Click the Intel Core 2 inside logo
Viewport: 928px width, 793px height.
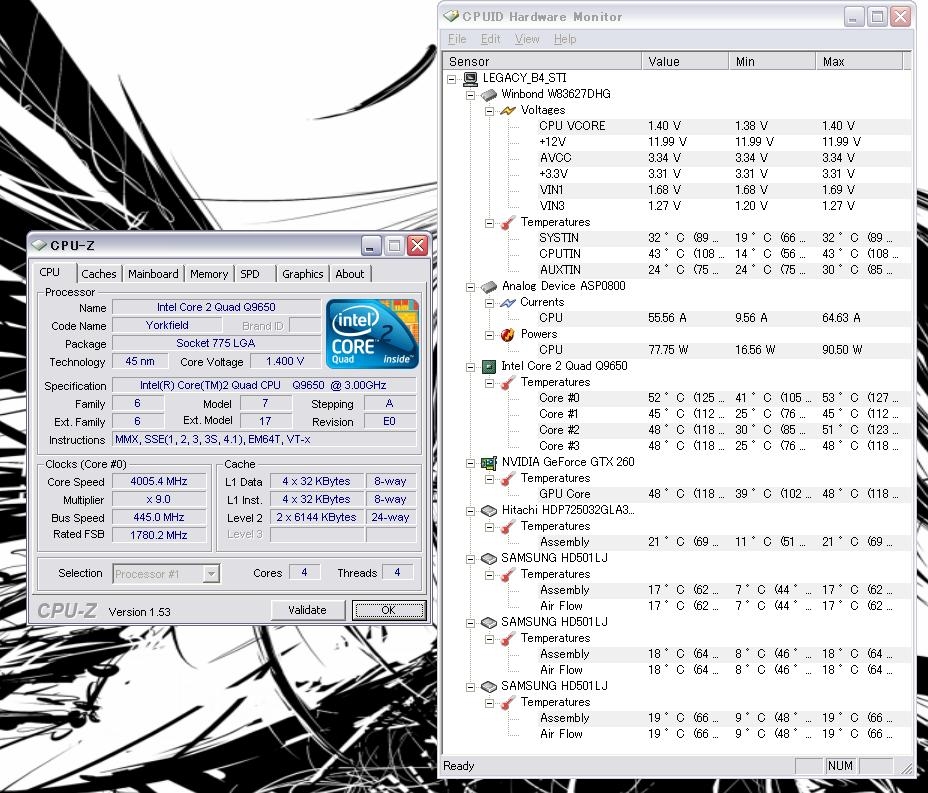tap(372, 334)
